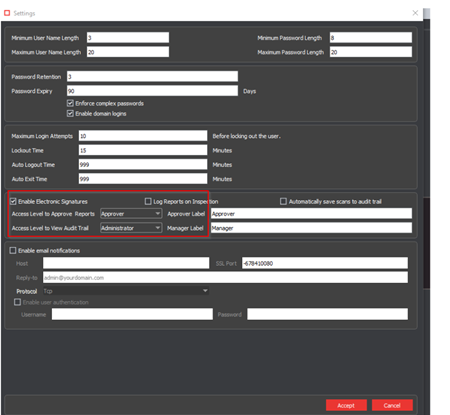Expand Access Level to View Audit Trail dropdown
The width and height of the screenshot is (450, 415).
pyautogui.click(x=131, y=228)
